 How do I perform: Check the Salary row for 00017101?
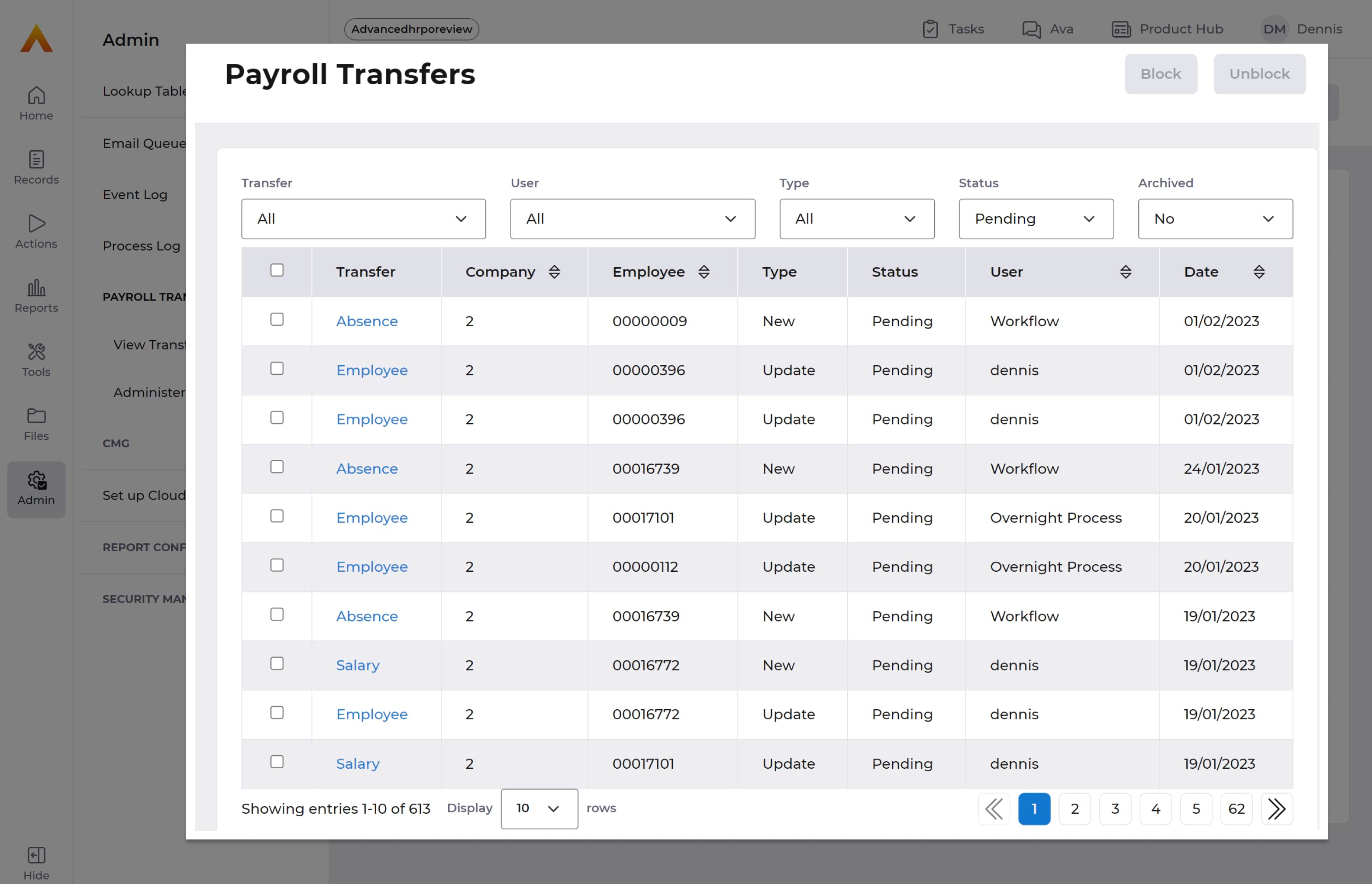(x=277, y=762)
